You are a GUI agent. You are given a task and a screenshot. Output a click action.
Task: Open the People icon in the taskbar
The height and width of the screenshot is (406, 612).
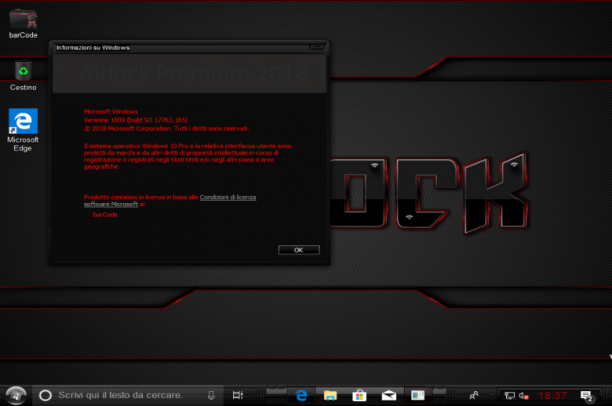tap(474, 395)
